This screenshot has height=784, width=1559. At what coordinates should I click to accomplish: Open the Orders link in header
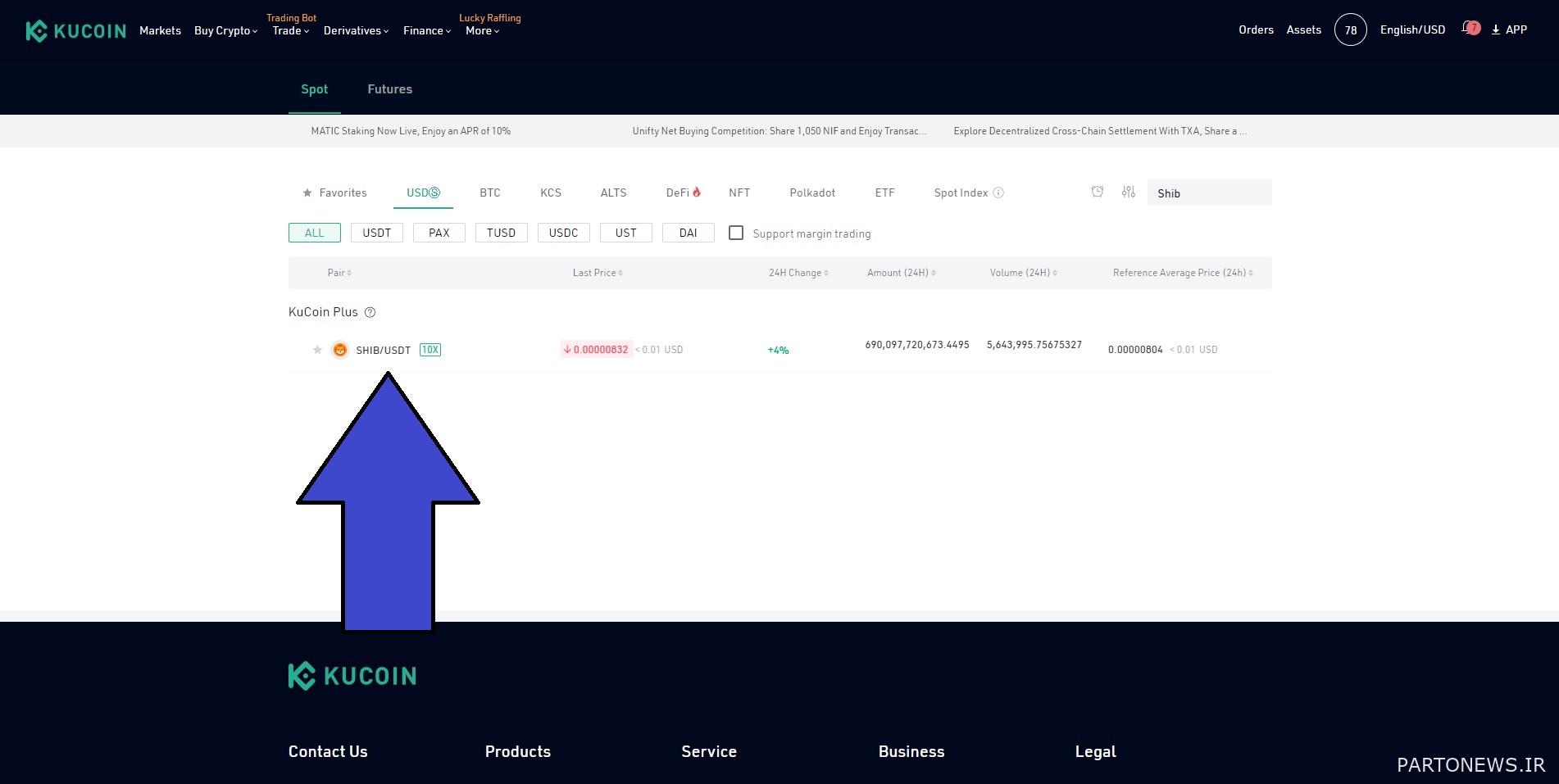1256,29
